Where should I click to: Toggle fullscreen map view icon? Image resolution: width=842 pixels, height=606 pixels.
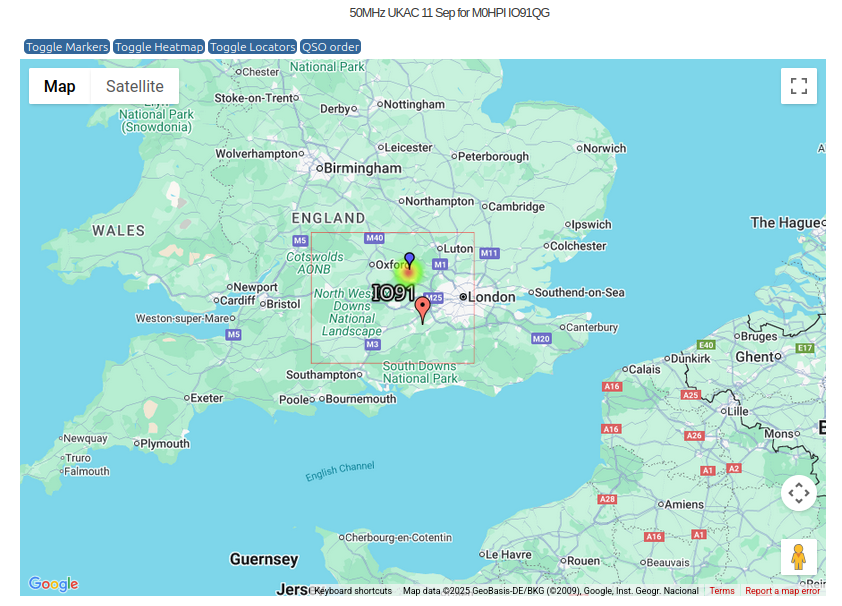point(799,86)
